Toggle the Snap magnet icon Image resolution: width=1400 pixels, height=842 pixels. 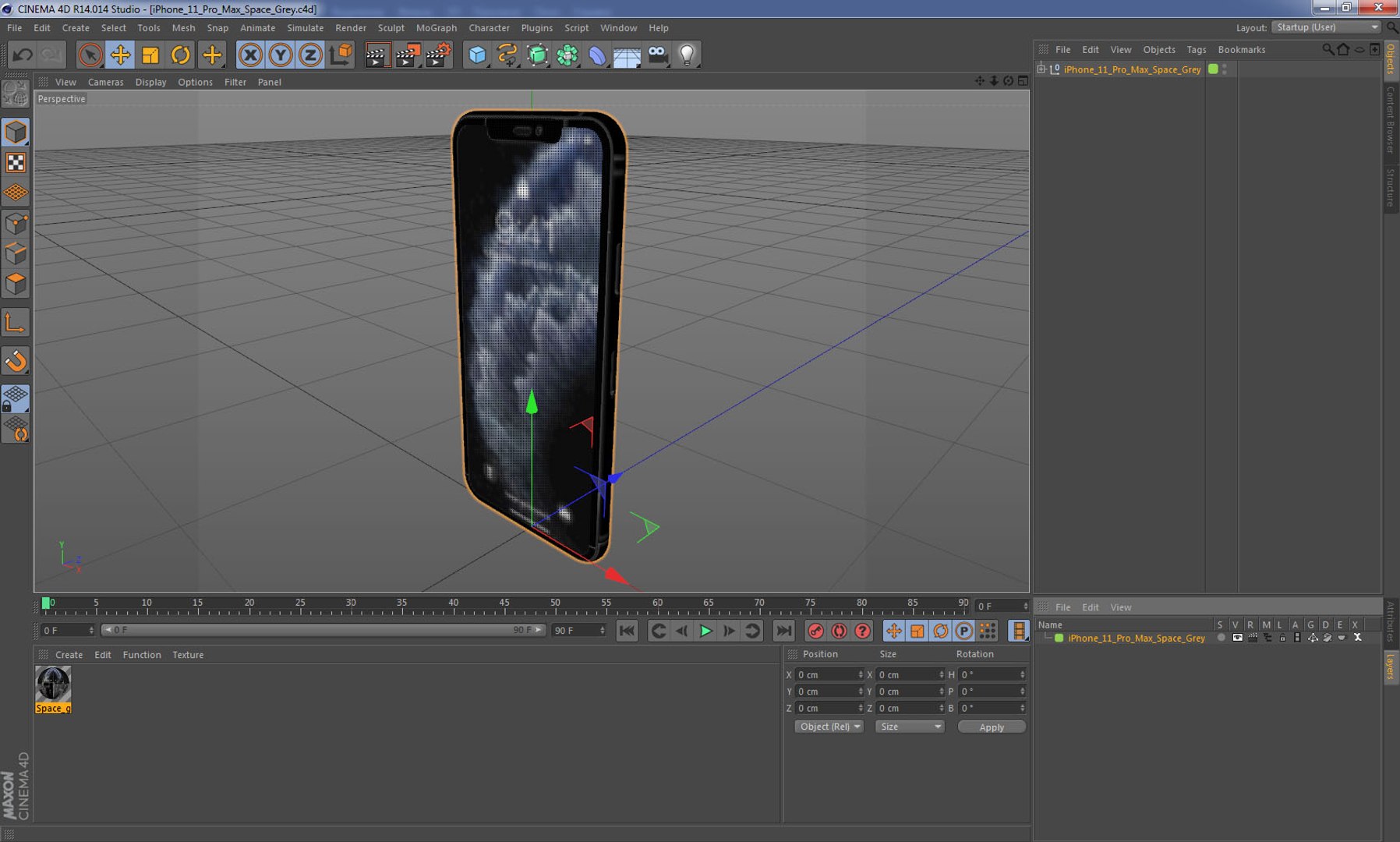tap(16, 361)
